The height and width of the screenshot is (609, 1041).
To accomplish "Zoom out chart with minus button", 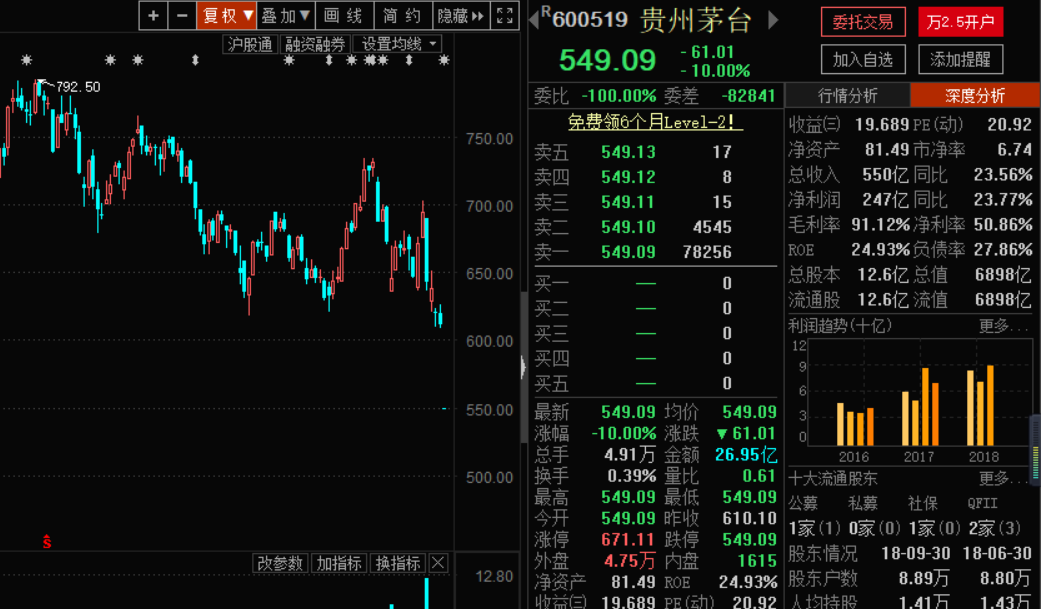I will [182, 15].
